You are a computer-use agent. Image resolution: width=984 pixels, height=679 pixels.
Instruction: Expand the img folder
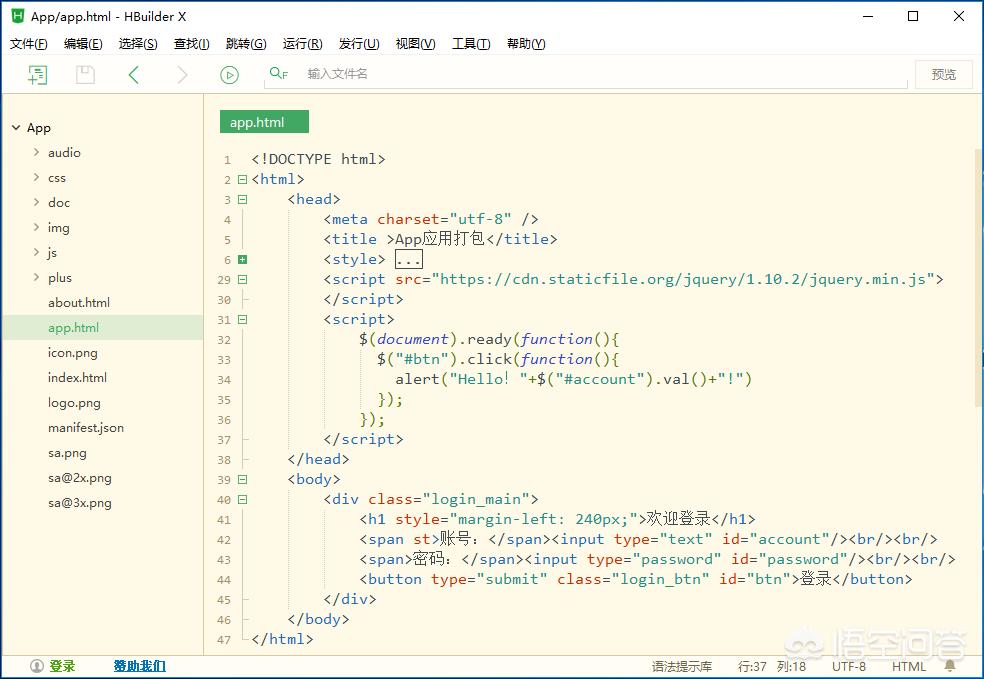point(36,227)
